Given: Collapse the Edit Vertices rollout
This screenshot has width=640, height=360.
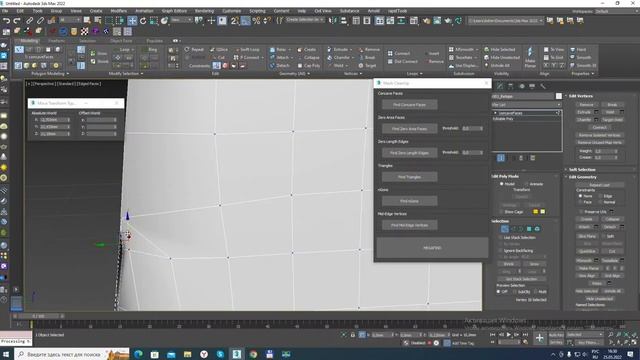Looking at the screenshot, I should coord(580,96).
